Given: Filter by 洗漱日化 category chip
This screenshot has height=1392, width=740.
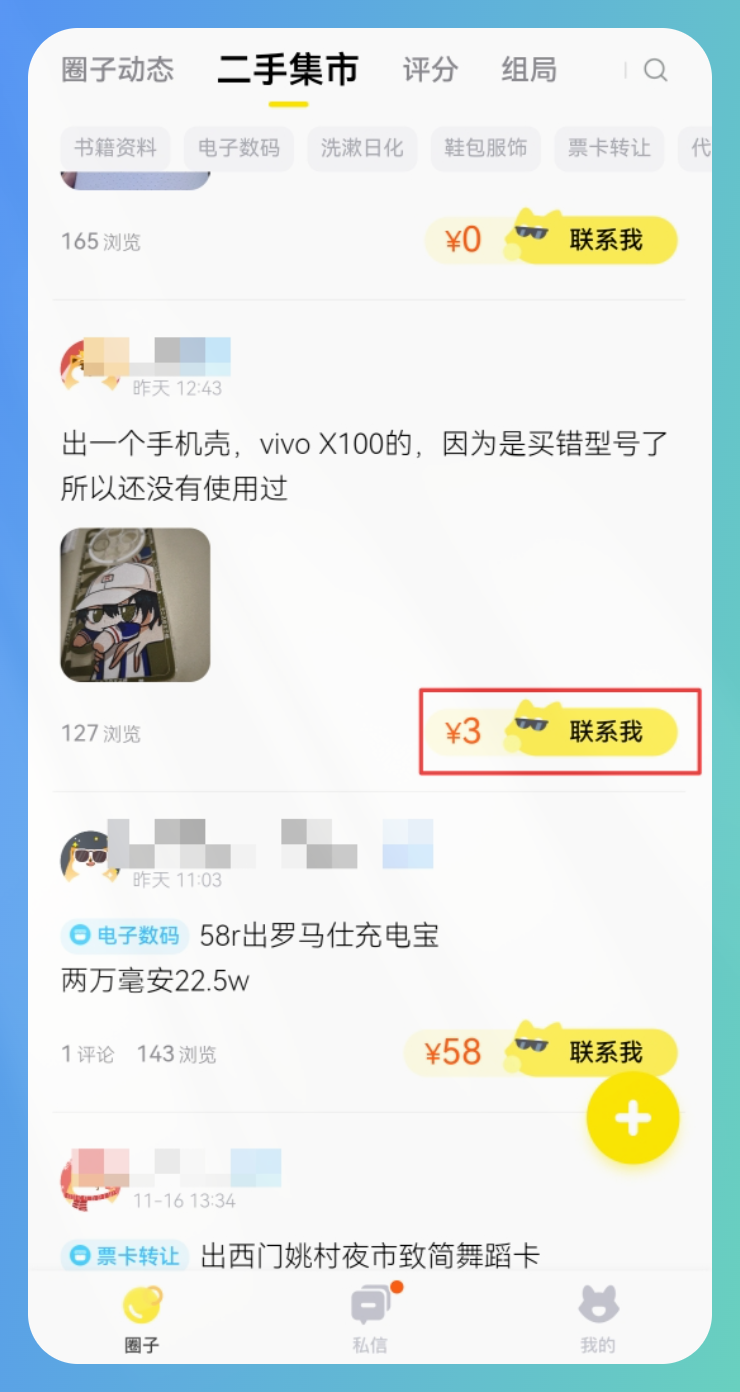Looking at the screenshot, I should point(362,148).
